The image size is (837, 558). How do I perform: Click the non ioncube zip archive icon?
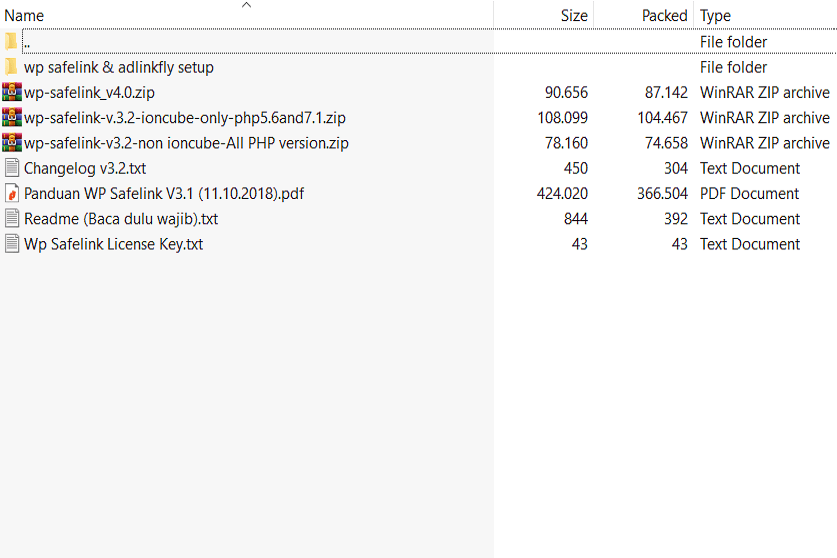coord(12,143)
